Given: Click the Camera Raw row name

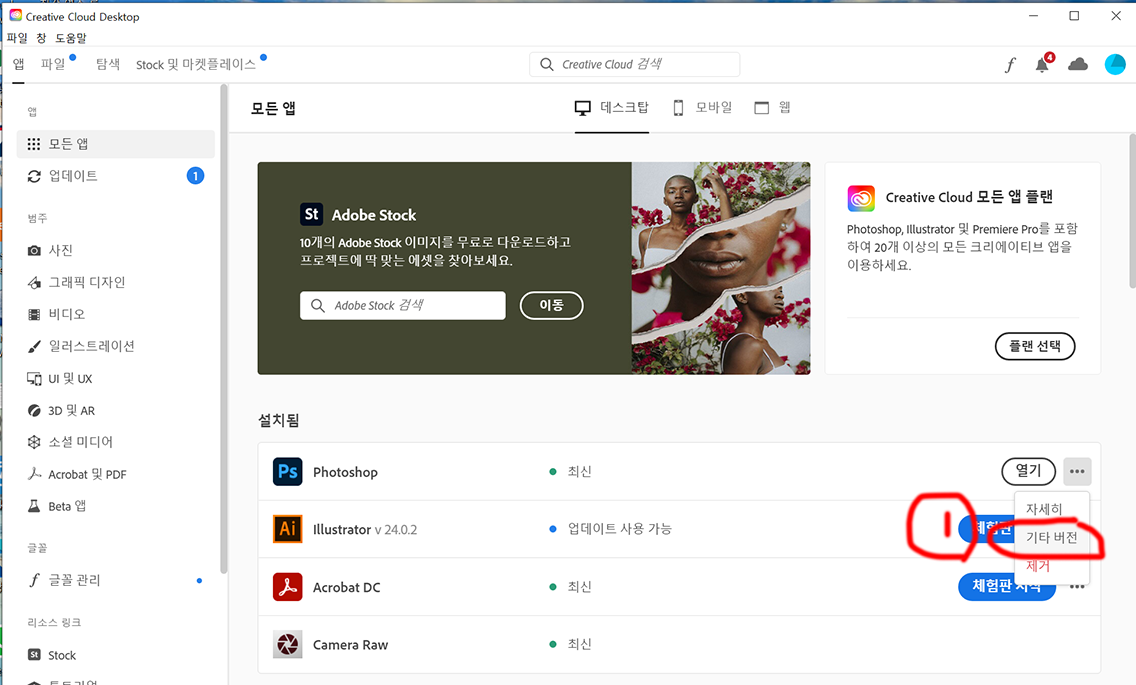Looking at the screenshot, I should 351,644.
